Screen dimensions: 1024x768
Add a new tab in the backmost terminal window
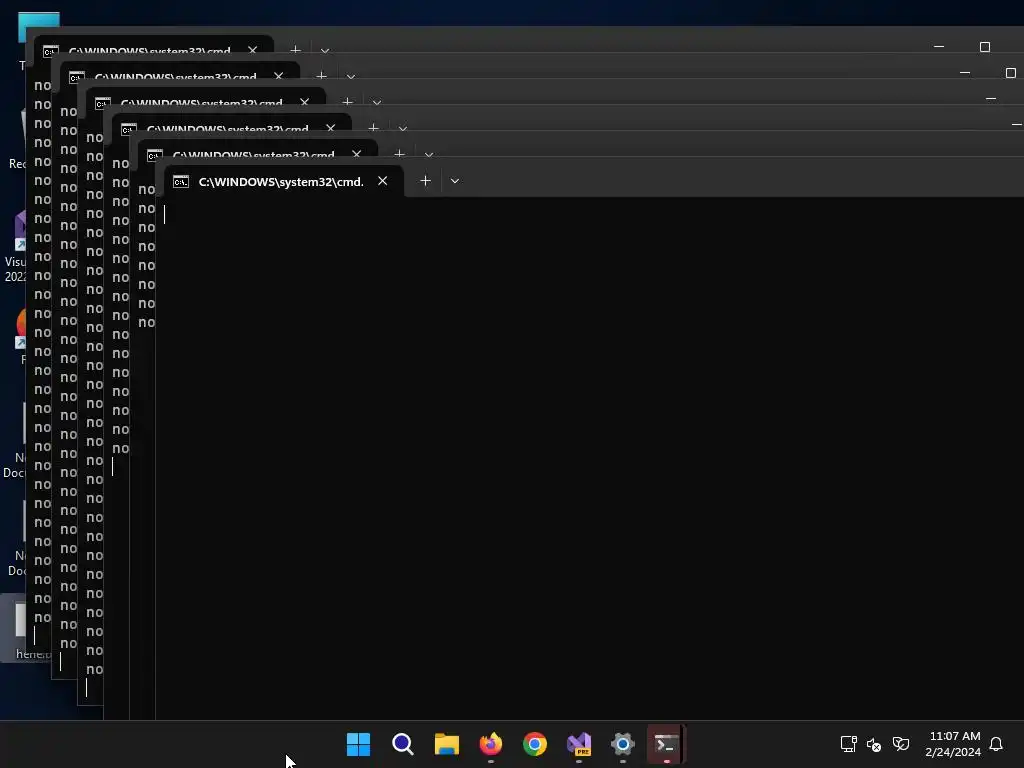click(295, 50)
